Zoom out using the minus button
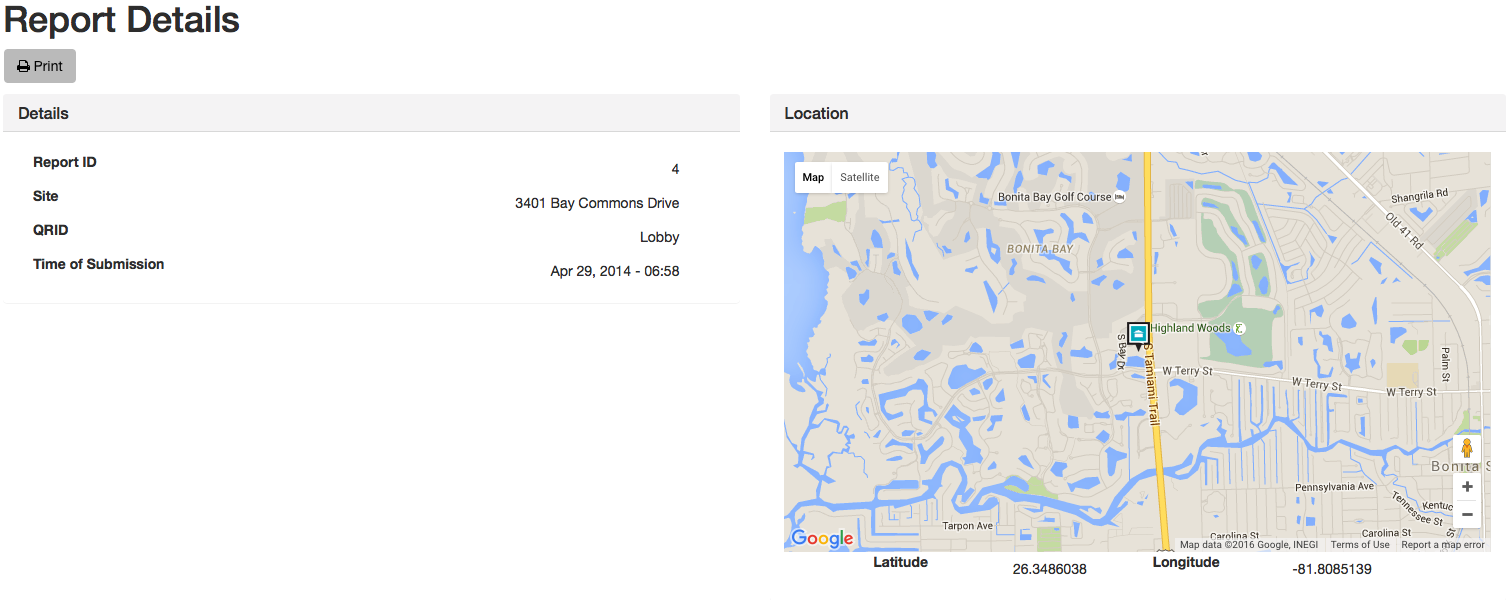Viewport: 1512px width, 600px height. tap(1467, 514)
